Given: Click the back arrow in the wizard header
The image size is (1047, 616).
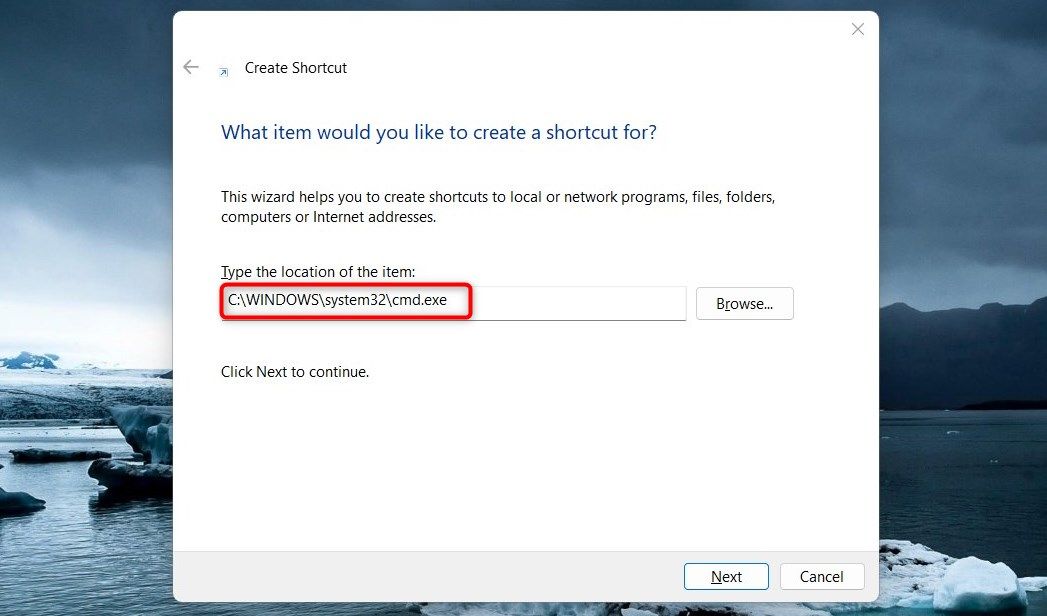Looking at the screenshot, I should pyautogui.click(x=191, y=67).
